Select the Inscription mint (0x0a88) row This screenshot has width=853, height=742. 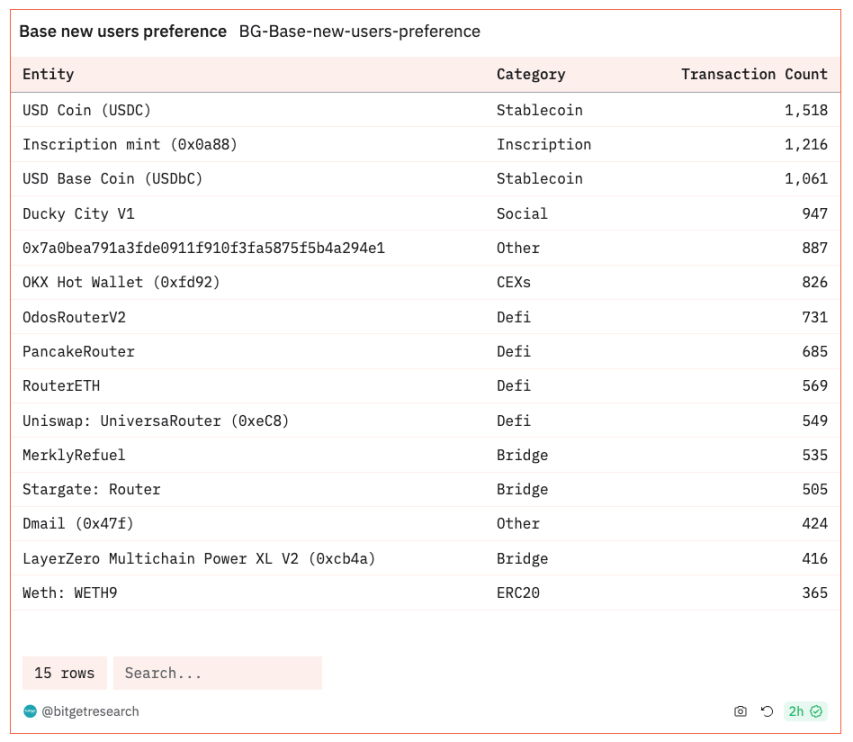pyautogui.click(x=425, y=144)
